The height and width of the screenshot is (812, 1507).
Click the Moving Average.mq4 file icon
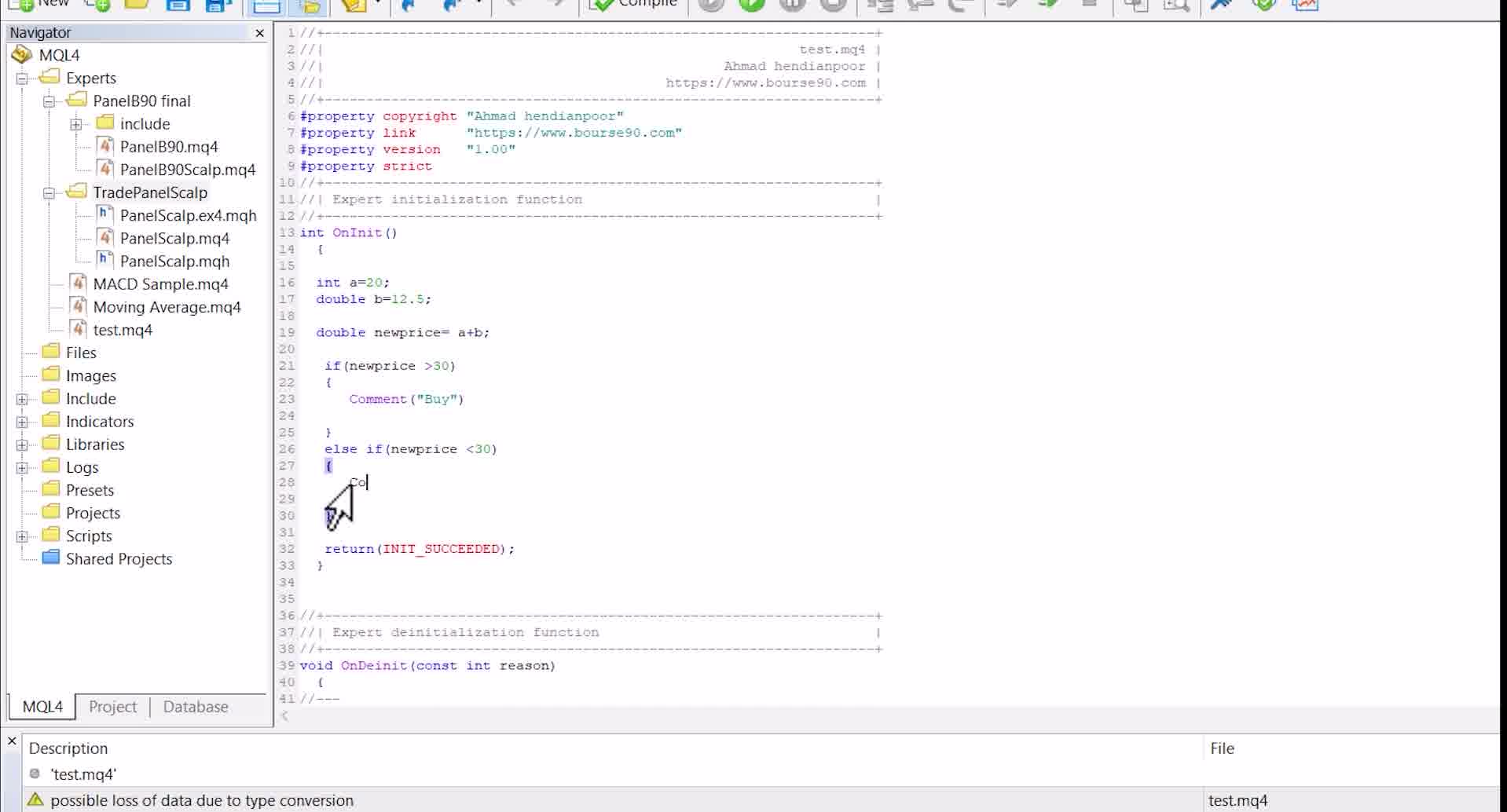pyautogui.click(x=79, y=305)
